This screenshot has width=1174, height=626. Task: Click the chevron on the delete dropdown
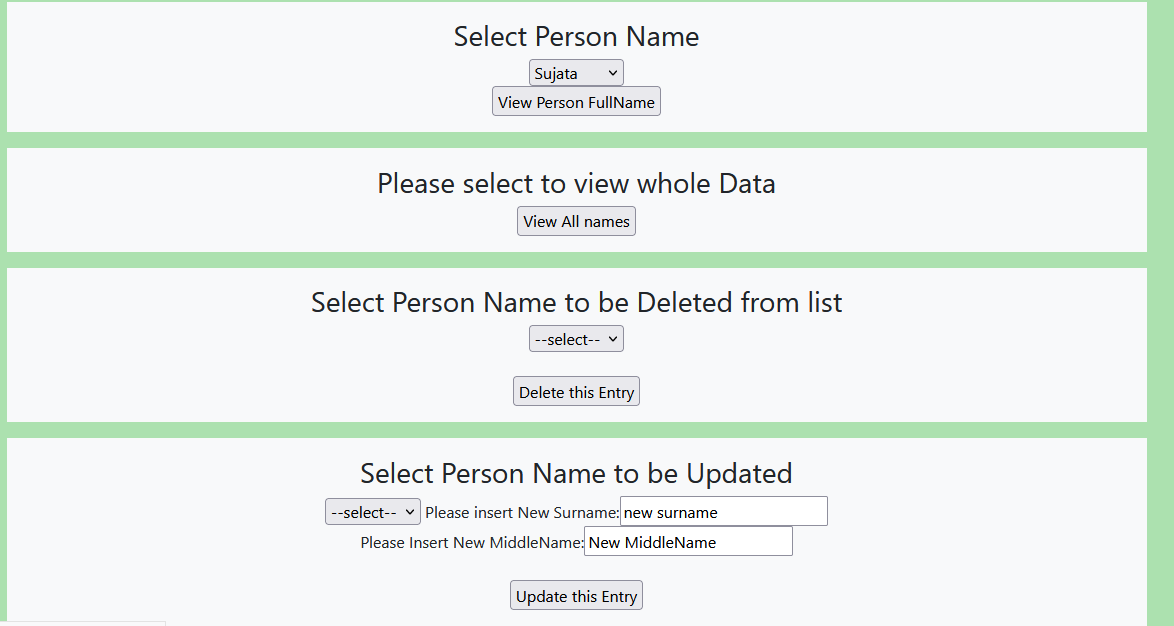click(x=611, y=338)
